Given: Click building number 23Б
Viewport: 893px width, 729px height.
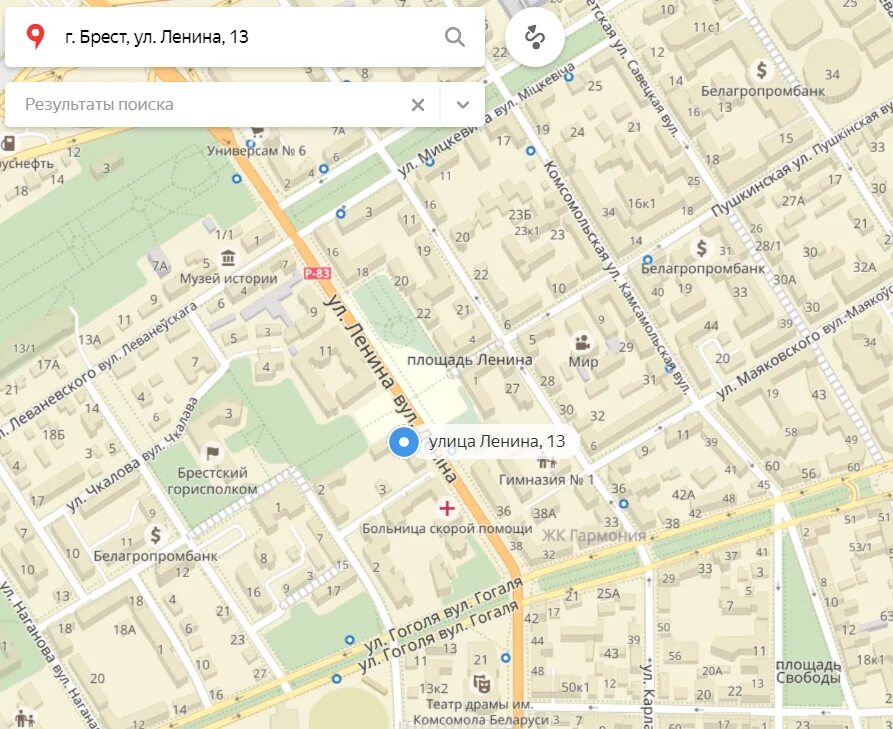Looking at the screenshot, I should click(x=520, y=214).
